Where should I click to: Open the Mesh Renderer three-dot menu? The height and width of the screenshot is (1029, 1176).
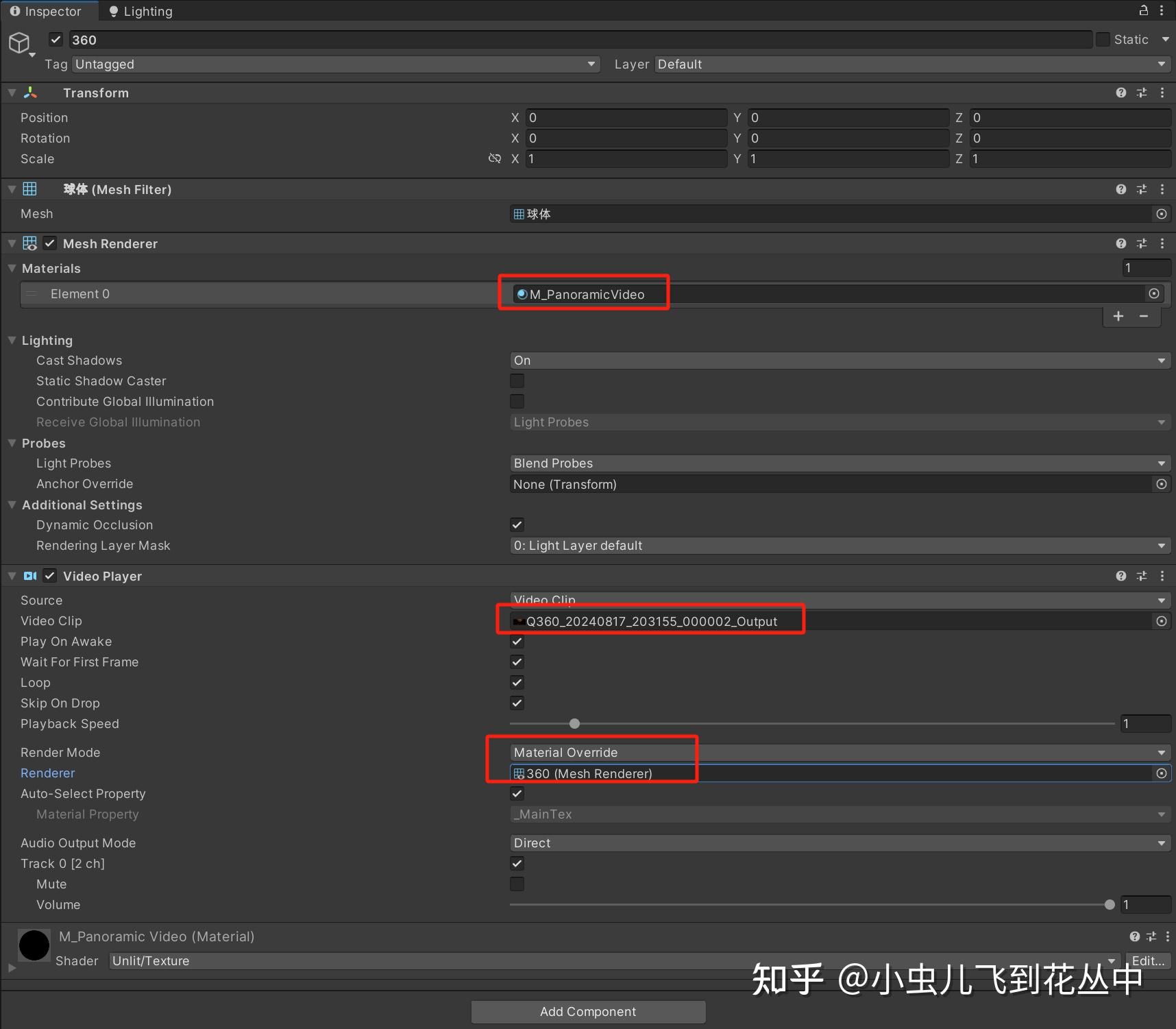(1163, 243)
